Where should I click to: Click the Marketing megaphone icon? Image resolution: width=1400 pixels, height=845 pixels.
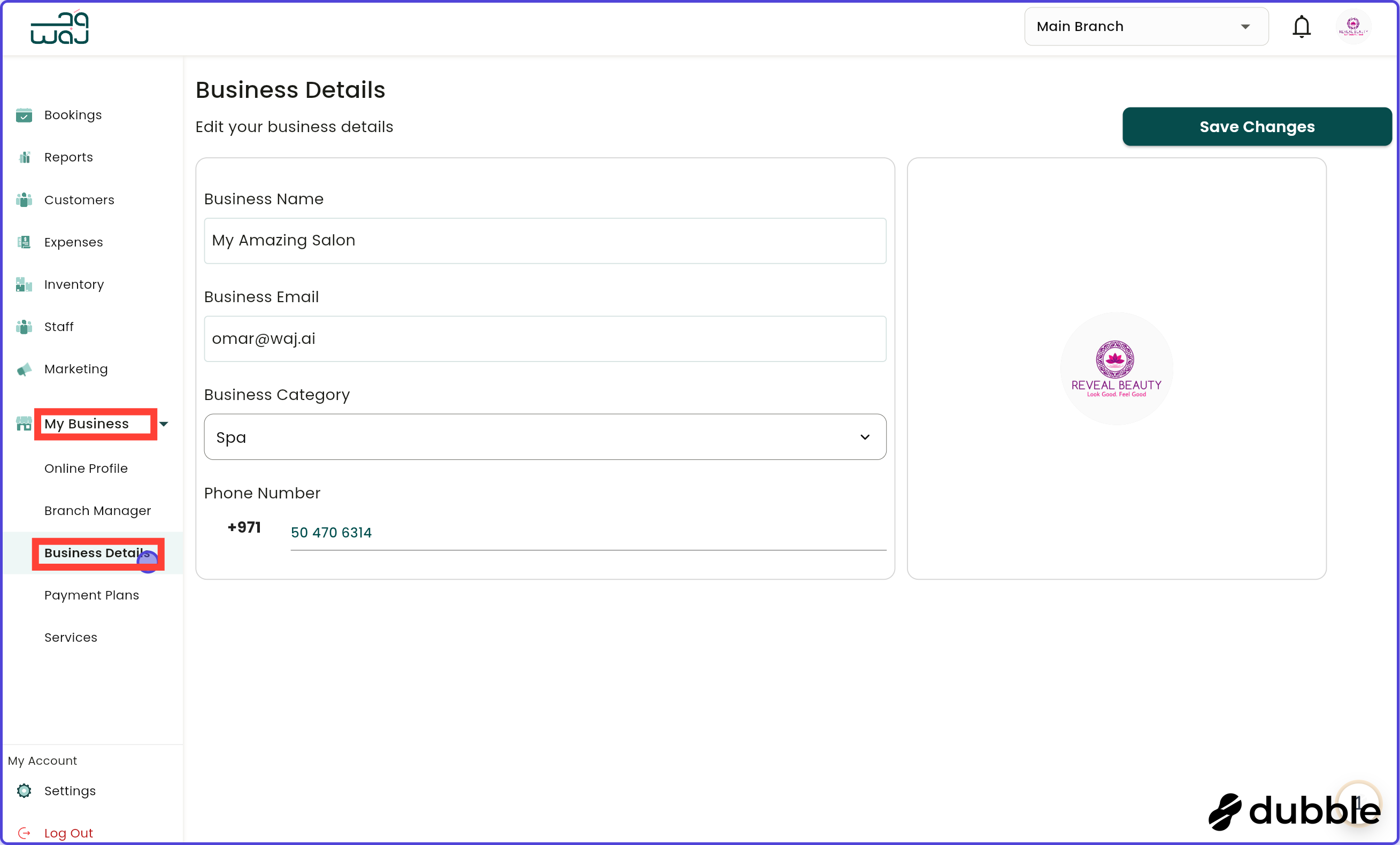tap(24, 369)
